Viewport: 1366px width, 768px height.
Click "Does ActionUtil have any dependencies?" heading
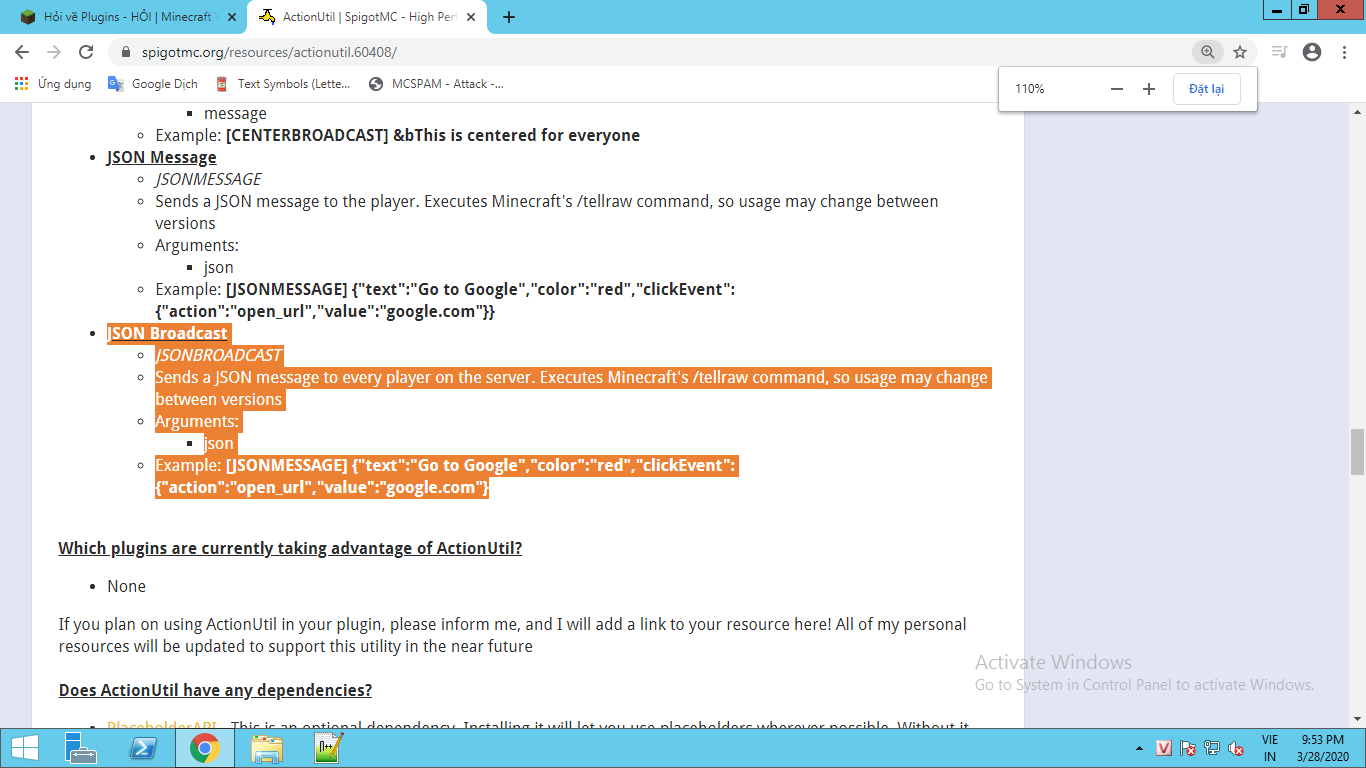(x=215, y=690)
